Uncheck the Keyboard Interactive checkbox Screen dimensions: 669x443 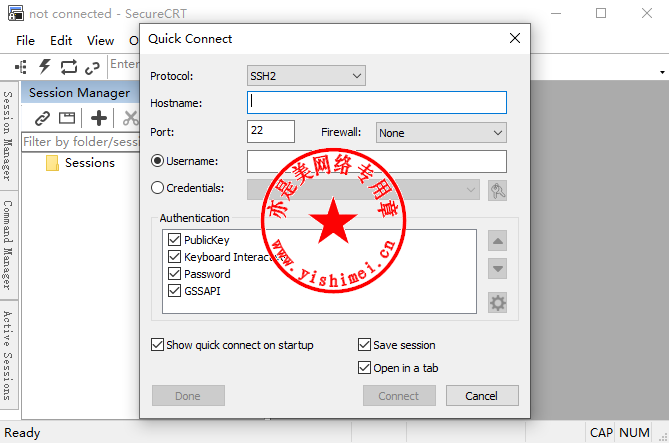[174, 257]
